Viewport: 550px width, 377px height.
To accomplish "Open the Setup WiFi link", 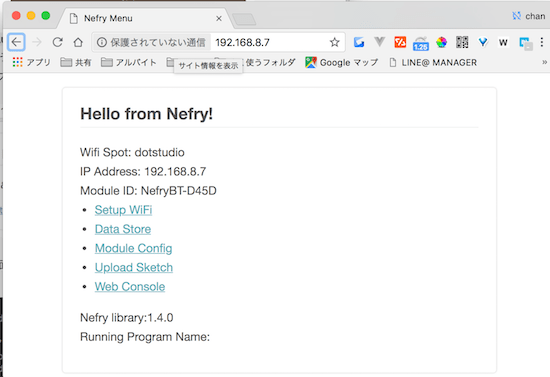I will pyautogui.click(x=123, y=210).
